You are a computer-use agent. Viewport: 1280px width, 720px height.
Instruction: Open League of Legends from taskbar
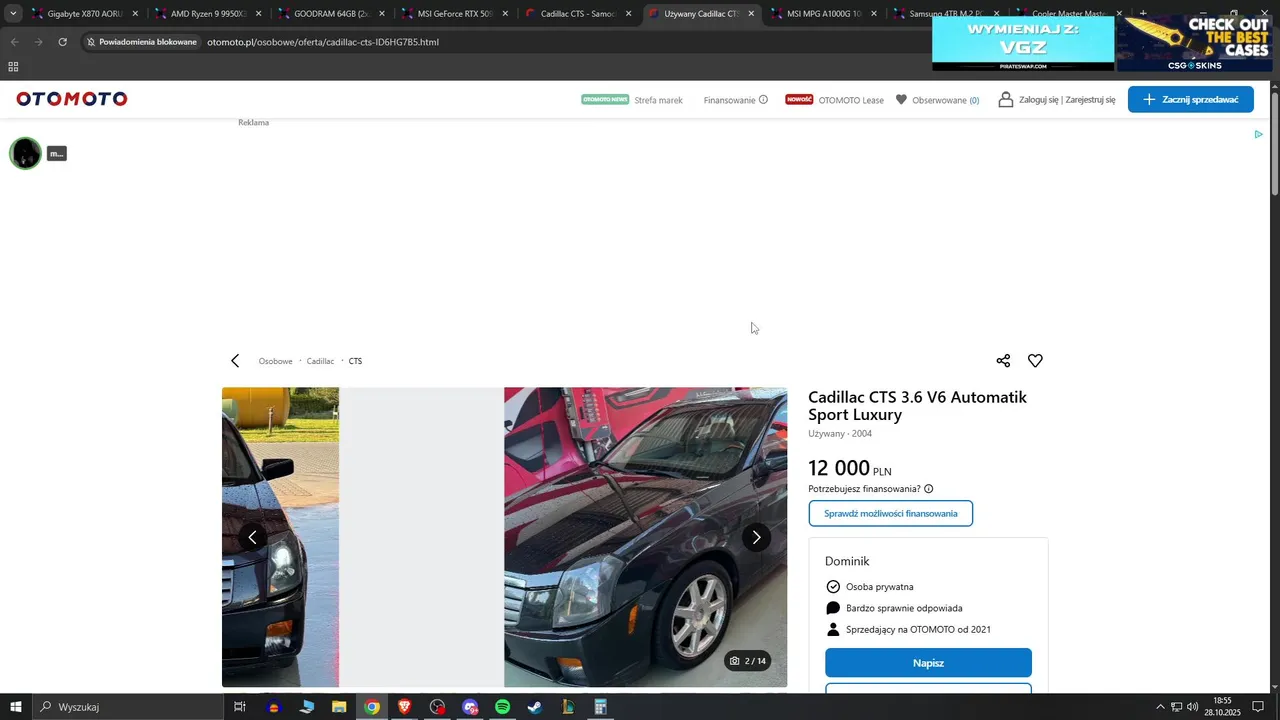[x=568, y=707]
